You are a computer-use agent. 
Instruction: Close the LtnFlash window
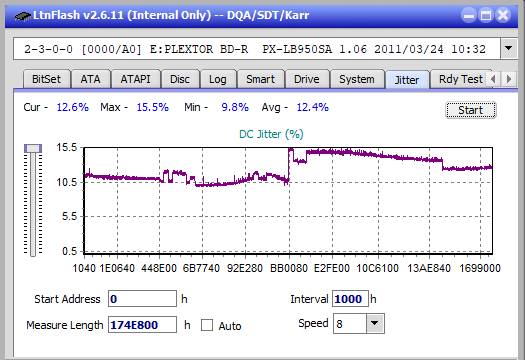[503, 15]
